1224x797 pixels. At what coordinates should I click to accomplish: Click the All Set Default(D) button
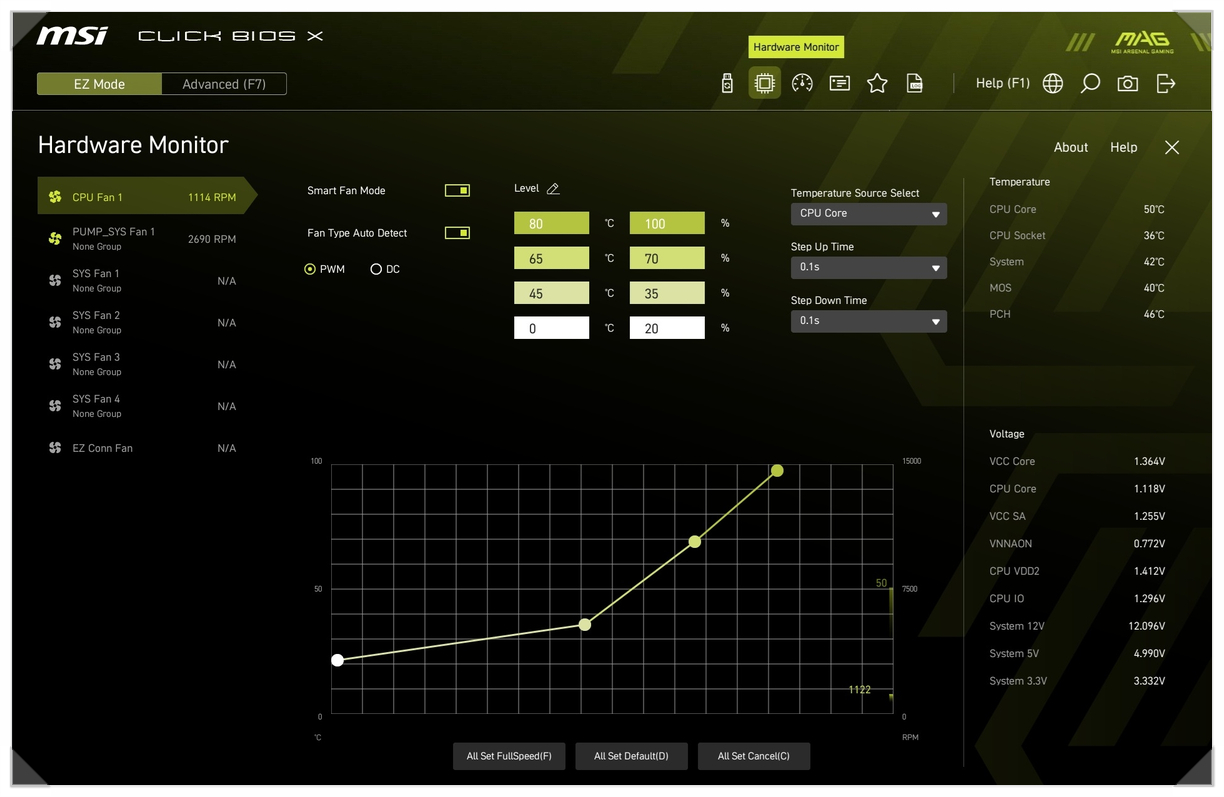(x=631, y=756)
